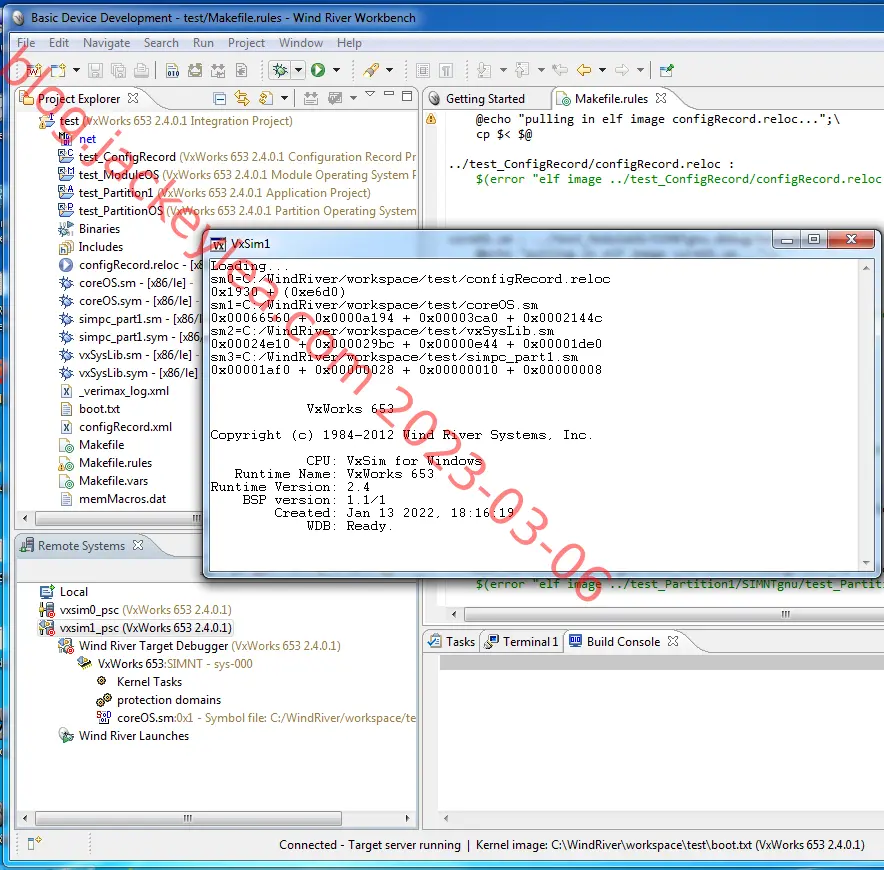This screenshot has height=870, width=884.
Task: Open the Debug button dropdown arrow
Action: pyautogui.click(x=298, y=70)
